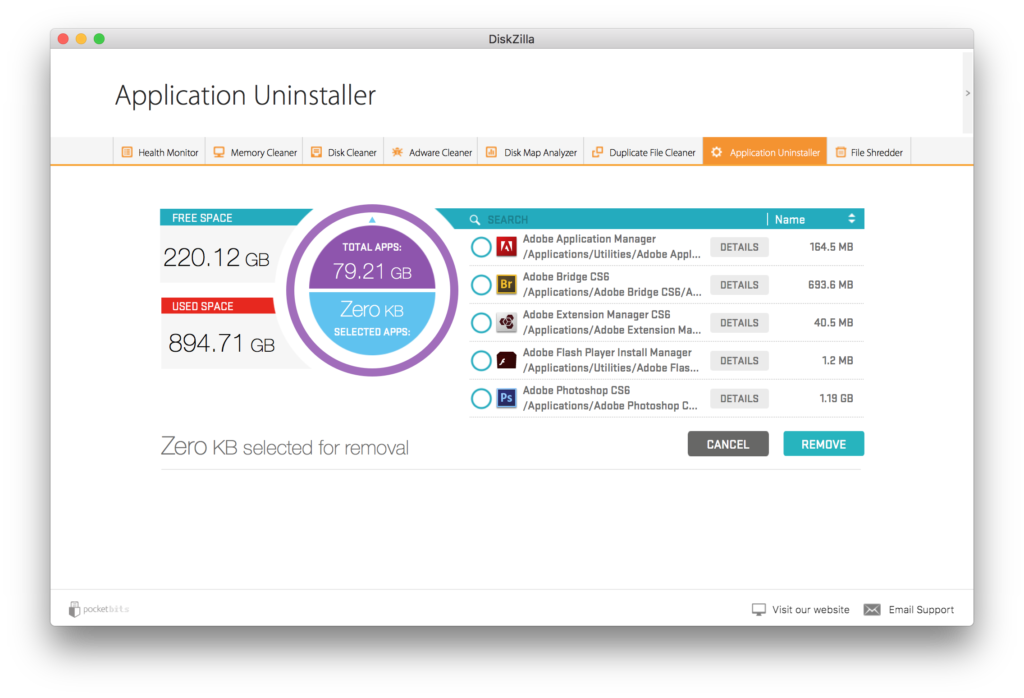Show details for Adobe Extension Manager CS6
Screen dimensions: 1024x698
pyautogui.click(x=739, y=323)
